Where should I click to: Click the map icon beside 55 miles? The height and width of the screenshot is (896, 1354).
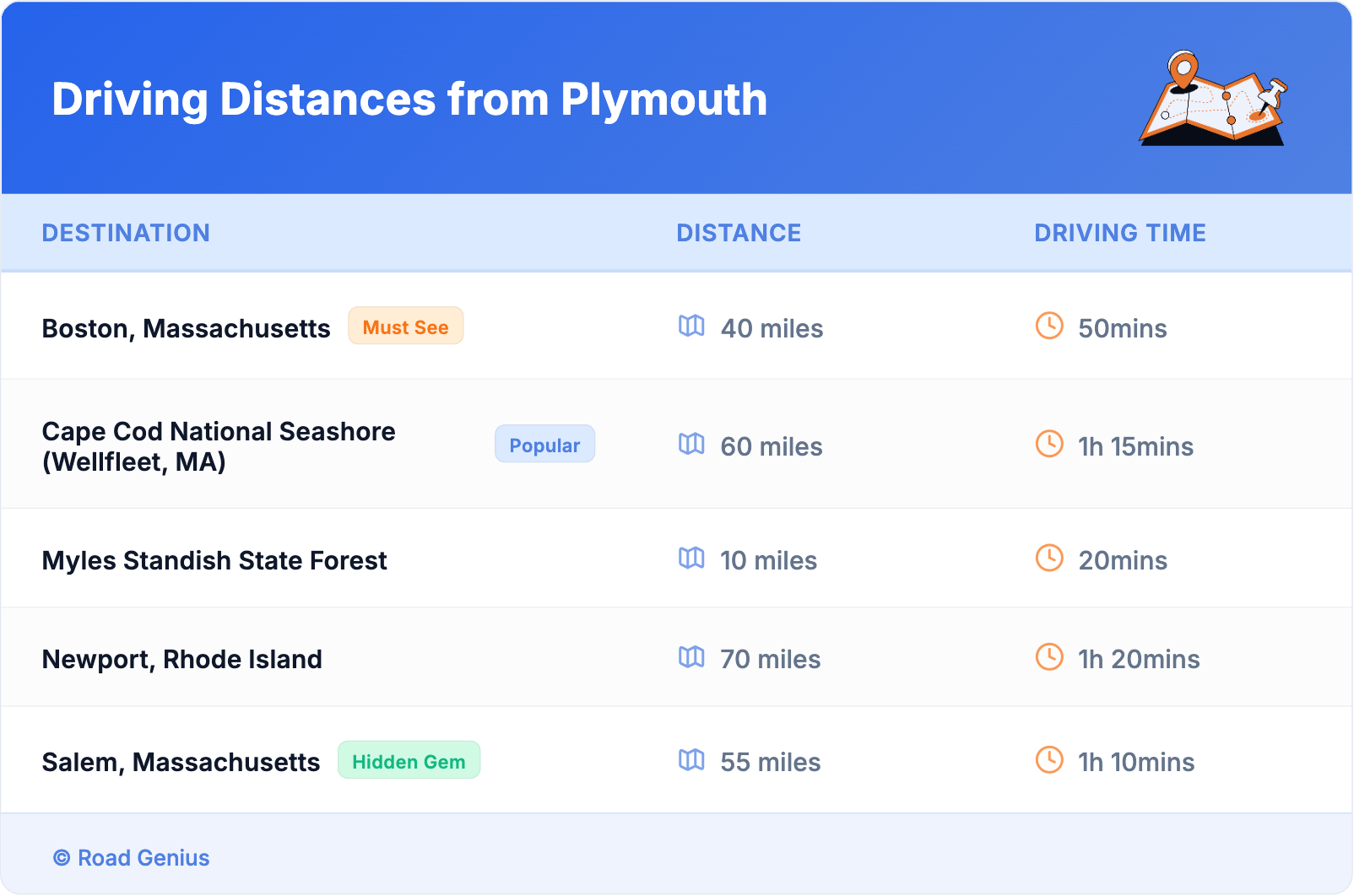tap(691, 759)
